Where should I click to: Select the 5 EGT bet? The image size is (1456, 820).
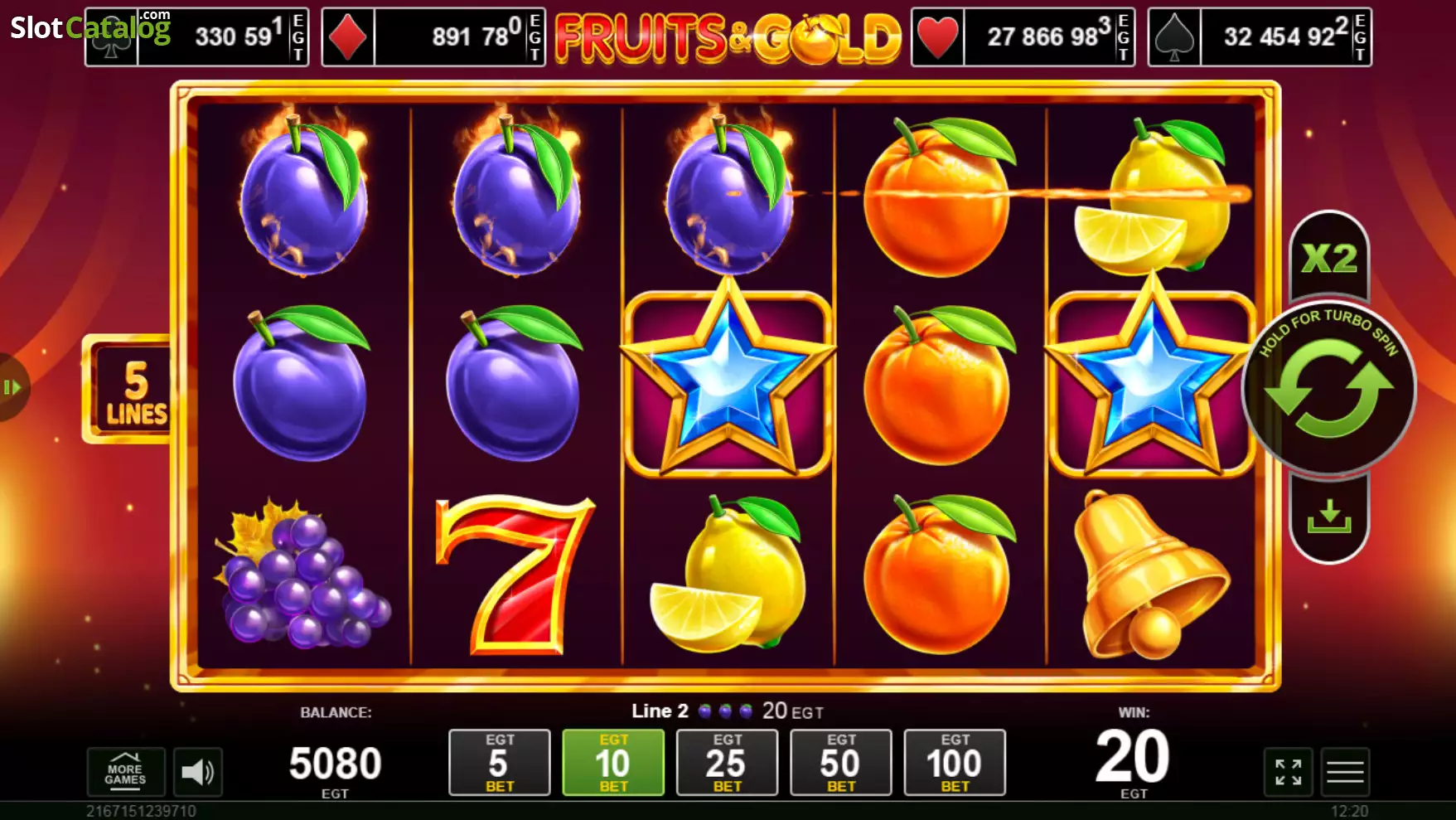[x=500, y=762]
